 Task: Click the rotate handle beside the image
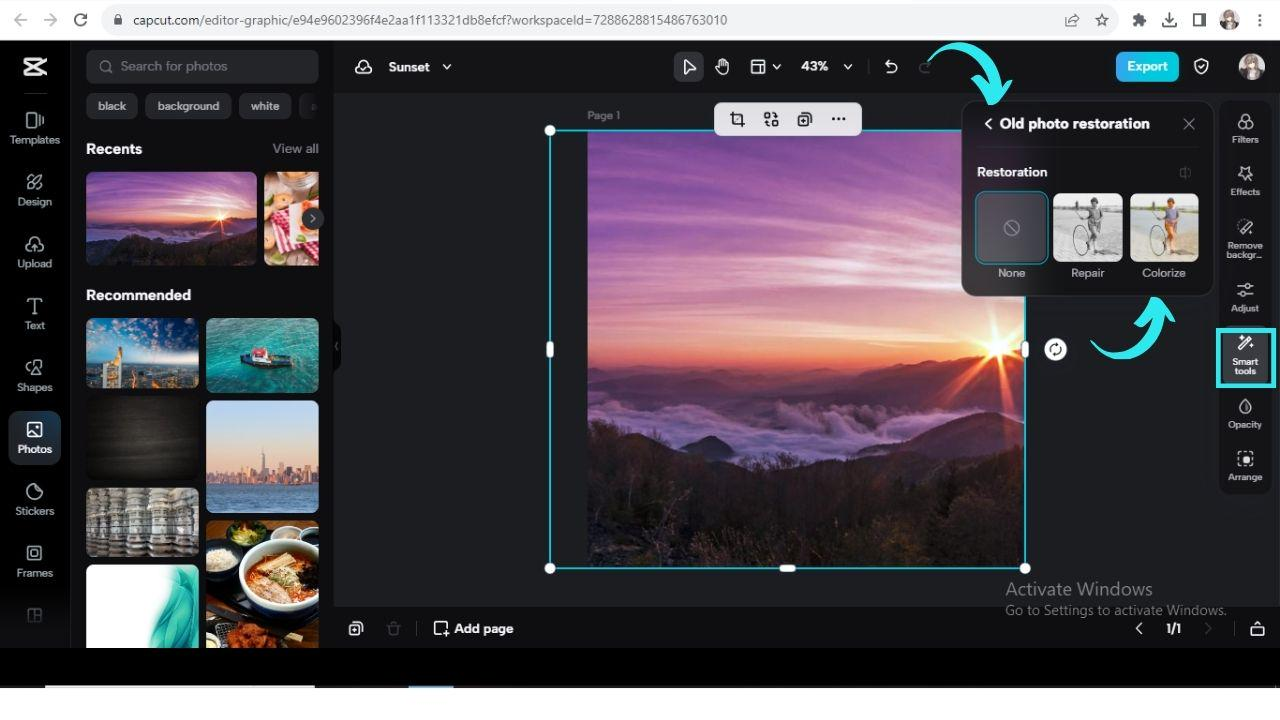pyautogui.click(x=1055, y=349)
